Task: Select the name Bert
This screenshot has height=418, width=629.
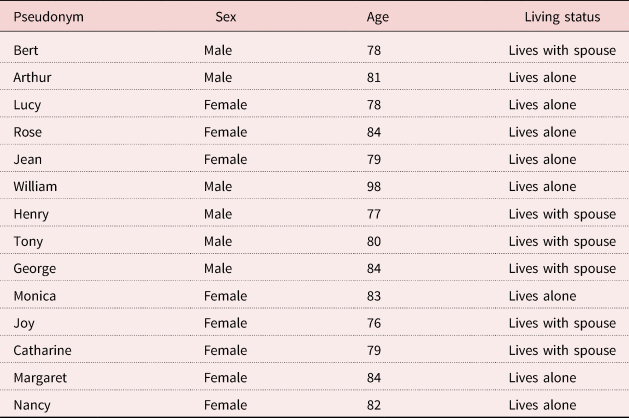Action: click(26, 51)
